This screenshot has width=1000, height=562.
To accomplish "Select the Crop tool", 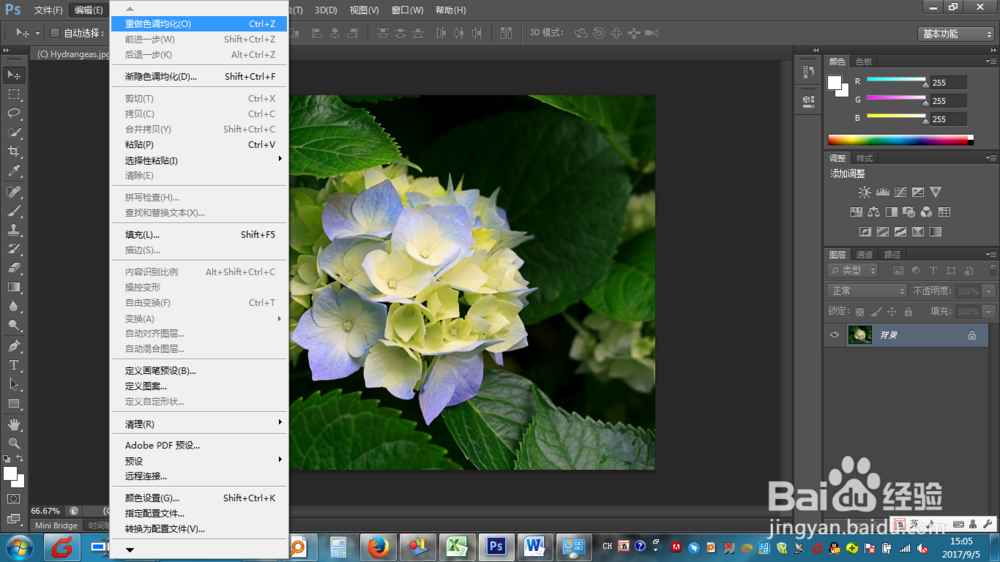I will coord(14,152).
